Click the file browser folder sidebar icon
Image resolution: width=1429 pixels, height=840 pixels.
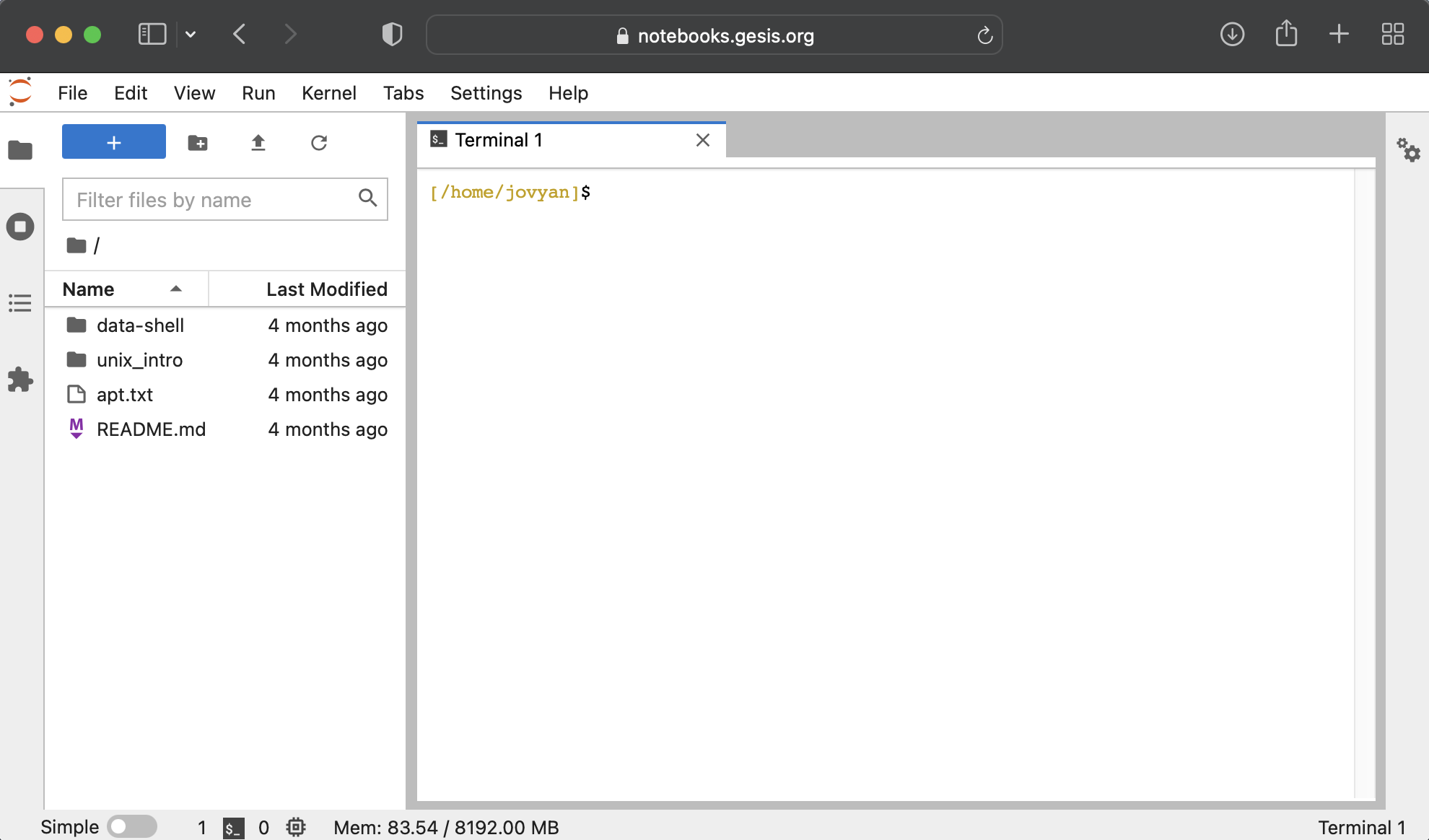point(20,150)
